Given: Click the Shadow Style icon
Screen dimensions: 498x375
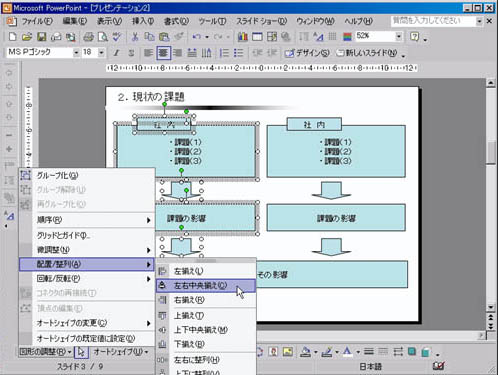Looking at the screenshot, I should (412, 352).
